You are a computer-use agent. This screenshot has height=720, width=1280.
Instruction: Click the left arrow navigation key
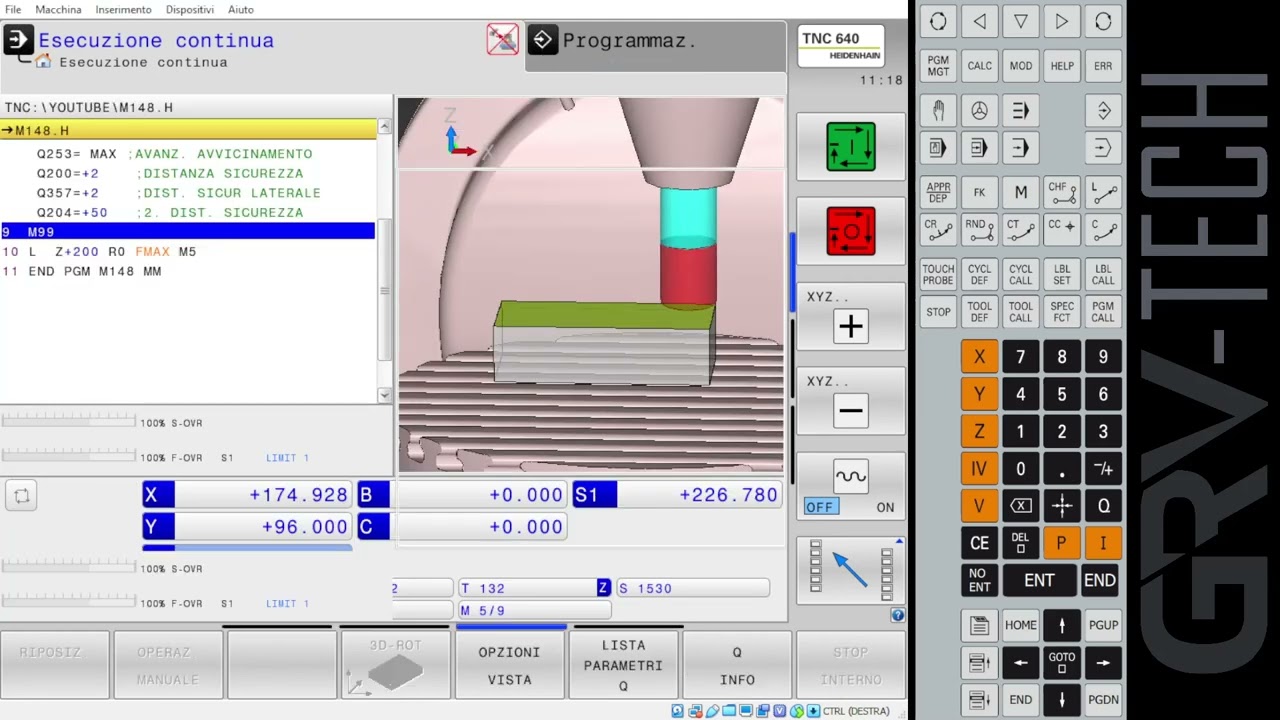pyautogui.click(x=1020, y=662)
